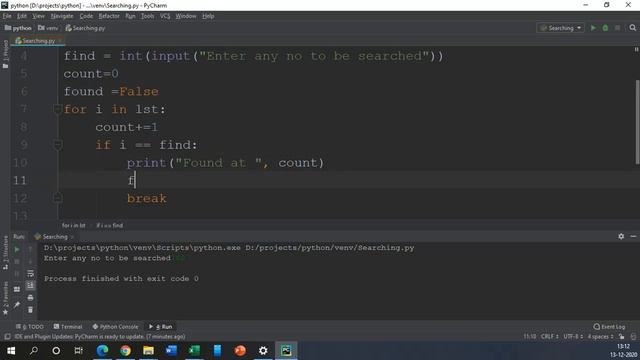Click the PyCharm update notification message

(100, 337)
